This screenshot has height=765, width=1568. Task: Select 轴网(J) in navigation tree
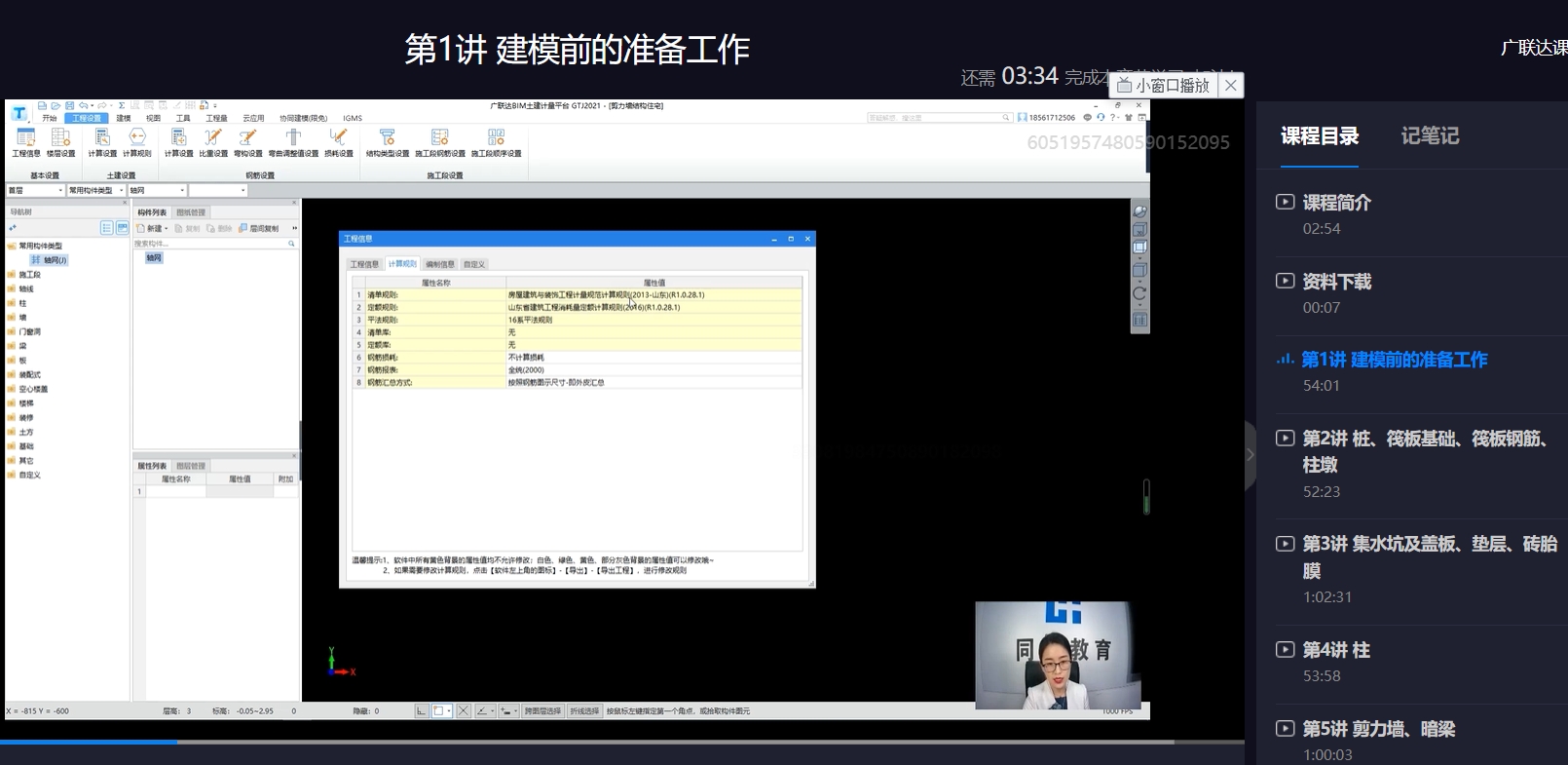click(x=49, y=260)
